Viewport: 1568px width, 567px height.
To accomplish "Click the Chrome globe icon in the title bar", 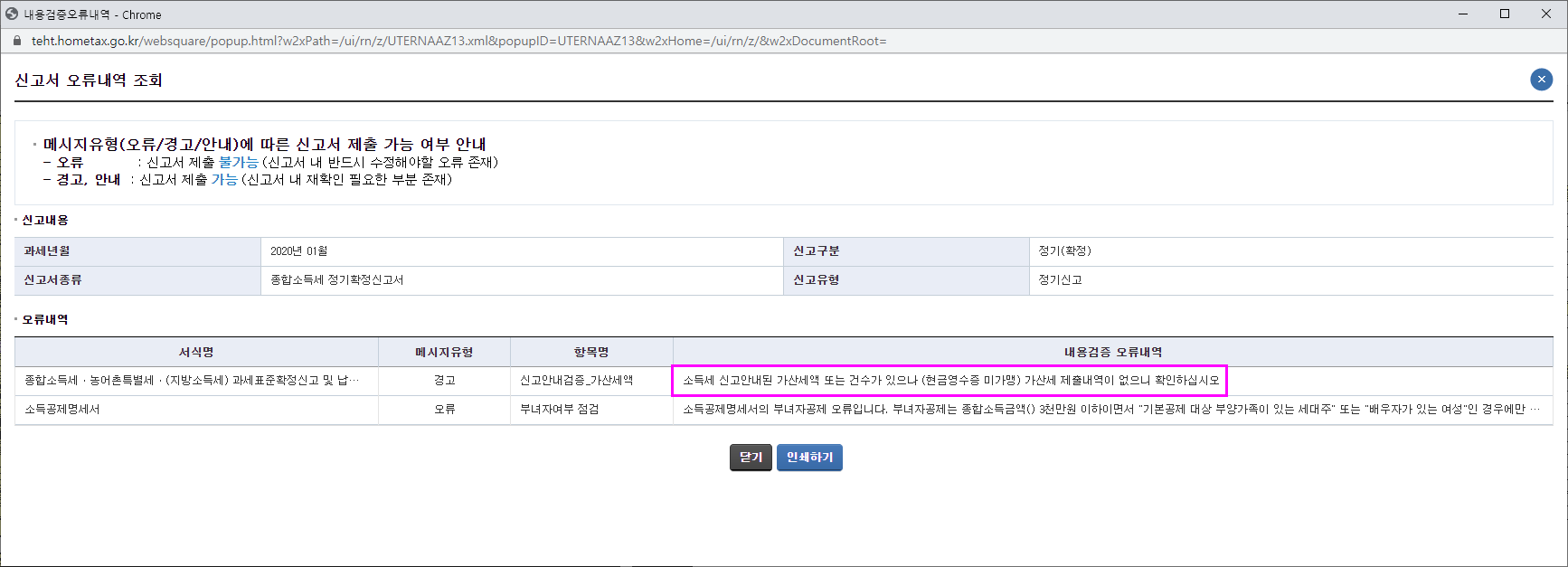I will coord(12,14).
